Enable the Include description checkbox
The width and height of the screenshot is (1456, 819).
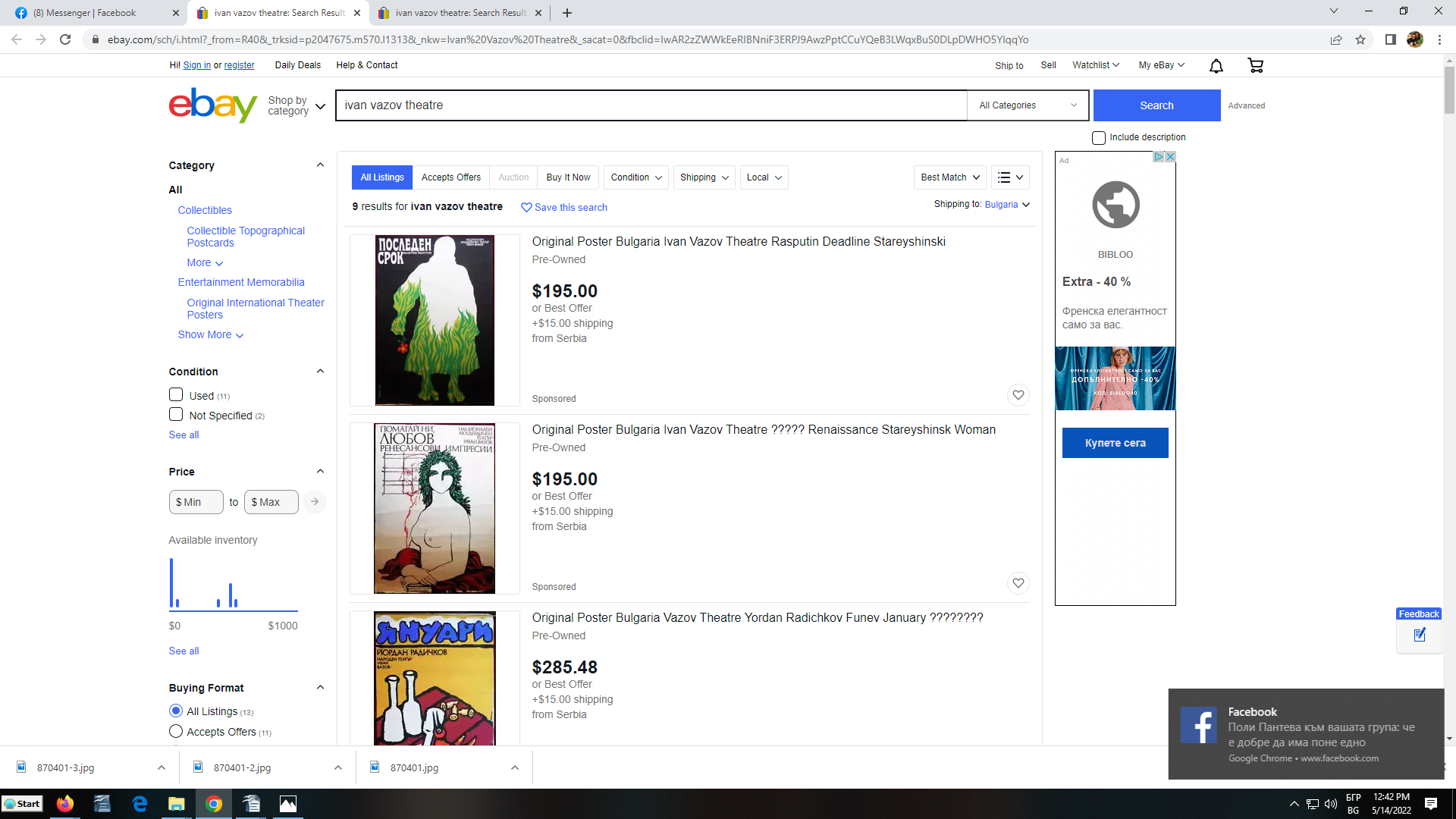click(1098, 138)
